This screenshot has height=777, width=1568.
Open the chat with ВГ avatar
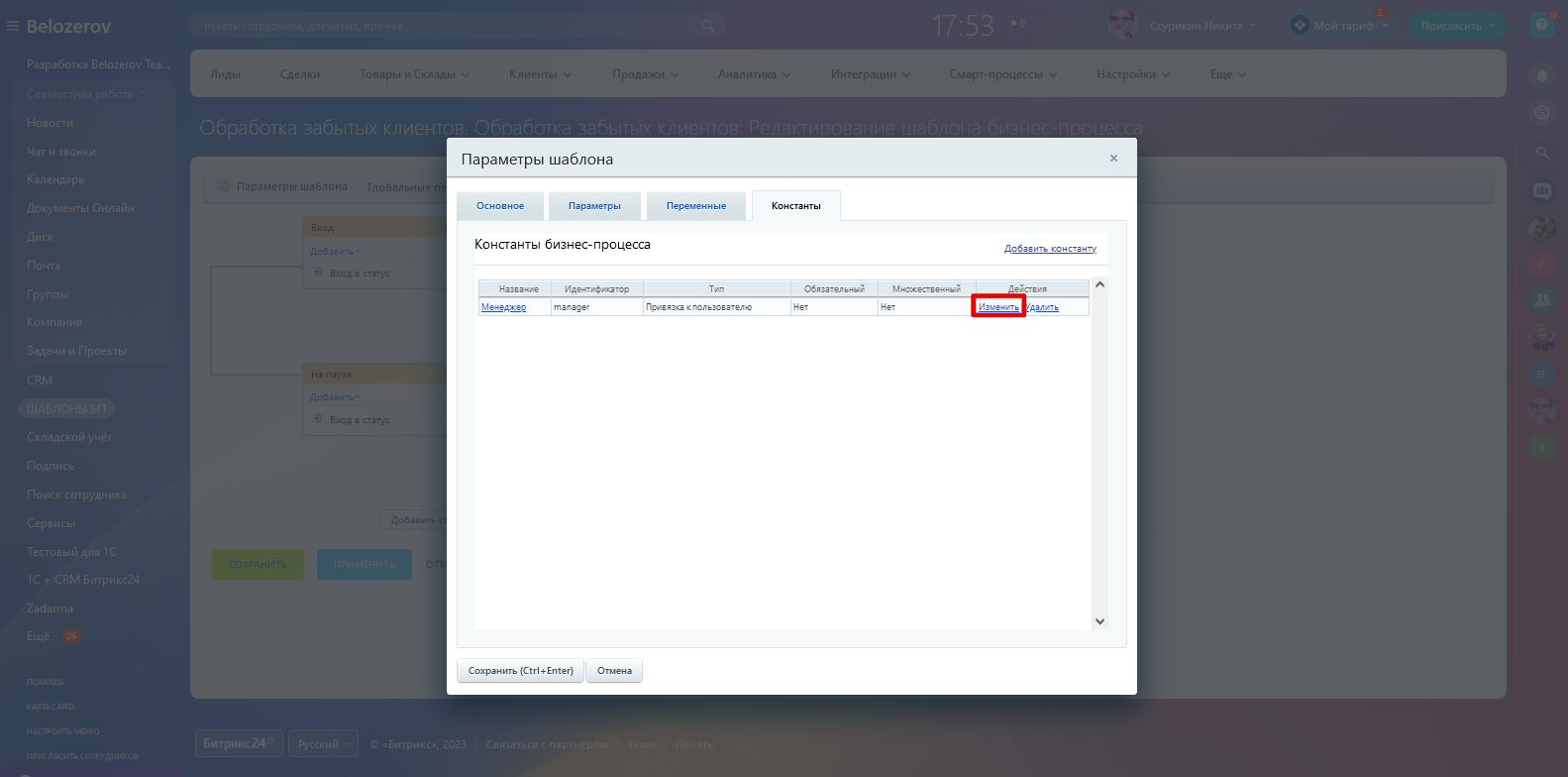[x=1542, y=375]
